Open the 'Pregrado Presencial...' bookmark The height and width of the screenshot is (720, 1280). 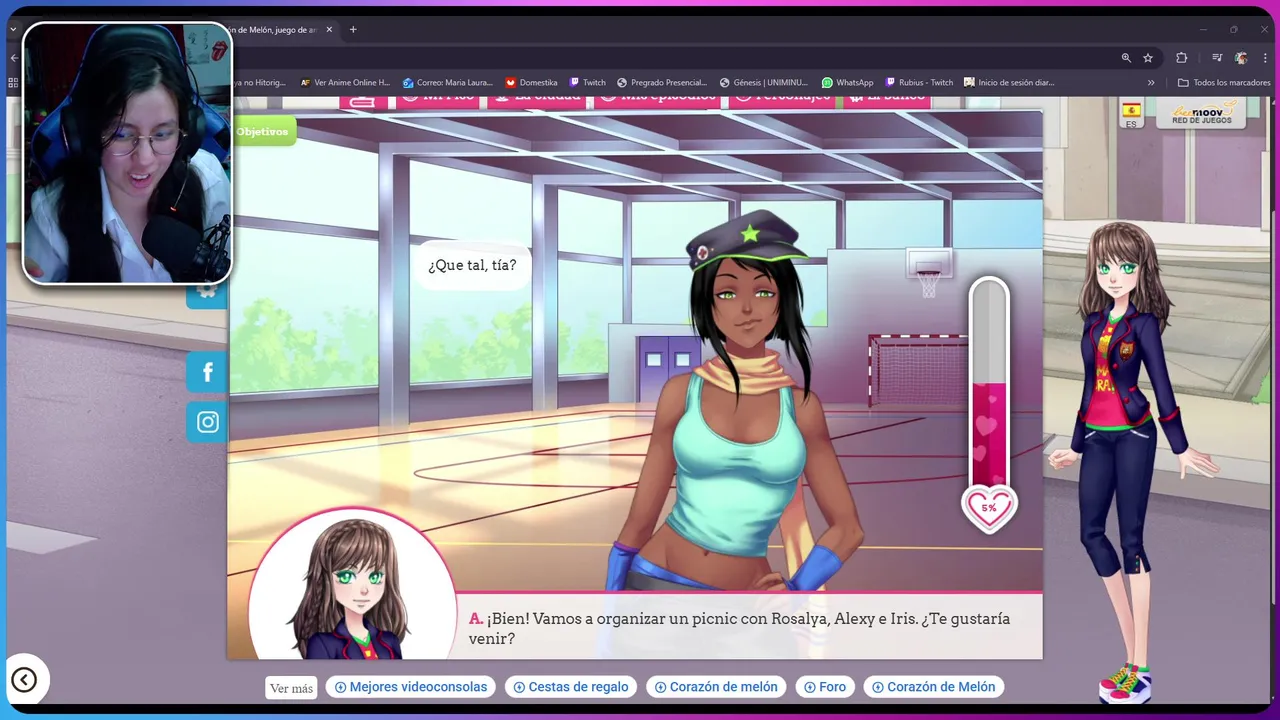point(662,83)
